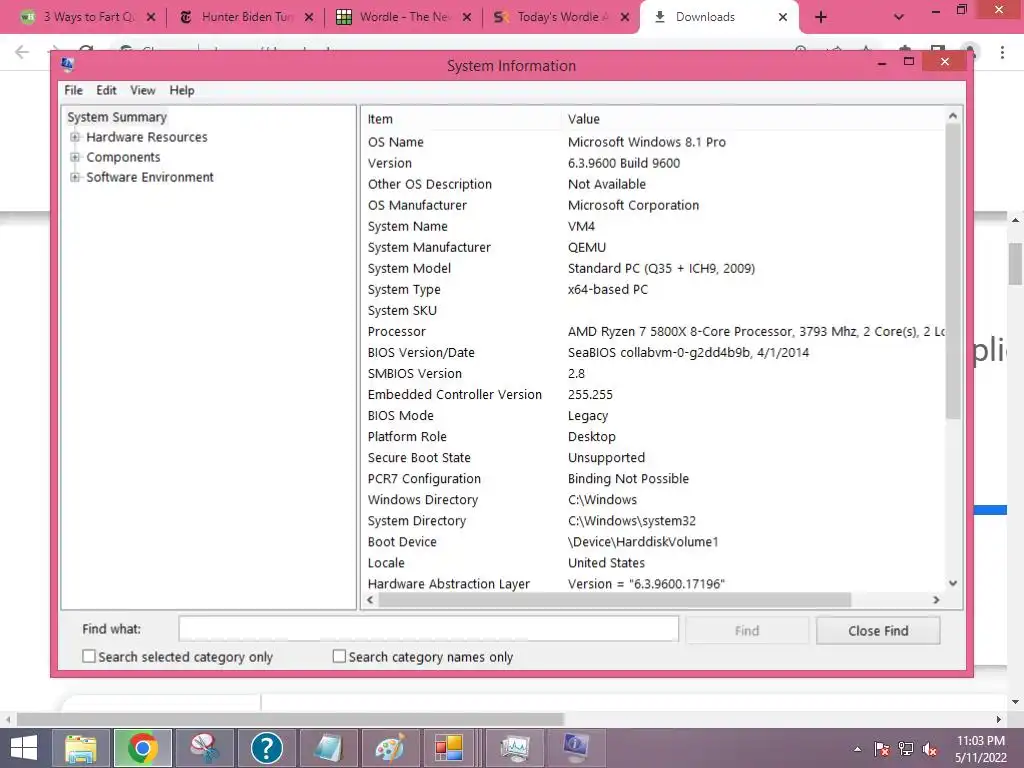The width and height of the screenshot is (1024, 768).
Task: Open File Explorer from the taskbar
Action: (80, 748)
